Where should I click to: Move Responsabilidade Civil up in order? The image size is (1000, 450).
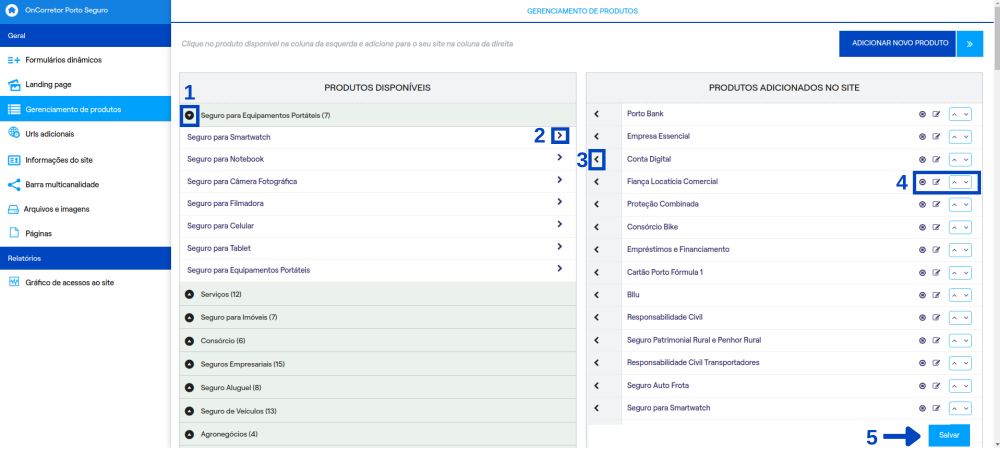(955, 317)
